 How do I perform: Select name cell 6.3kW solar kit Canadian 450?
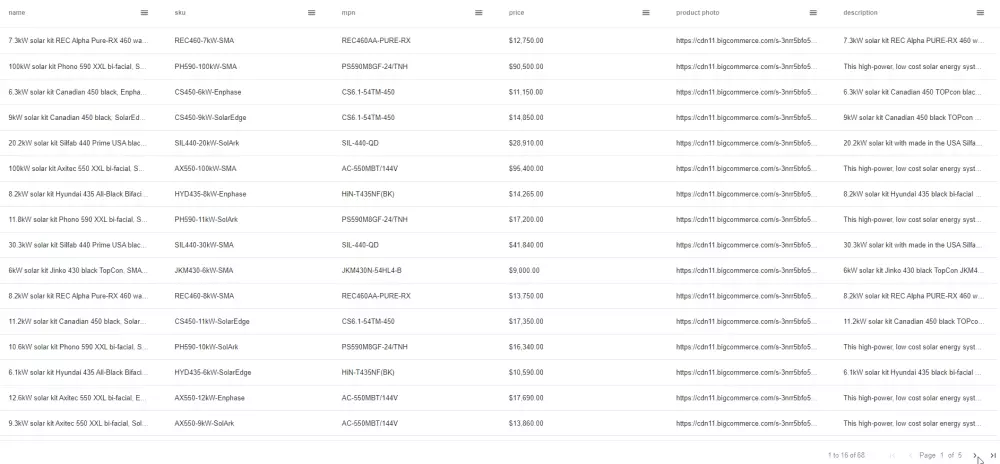(78, 92)
